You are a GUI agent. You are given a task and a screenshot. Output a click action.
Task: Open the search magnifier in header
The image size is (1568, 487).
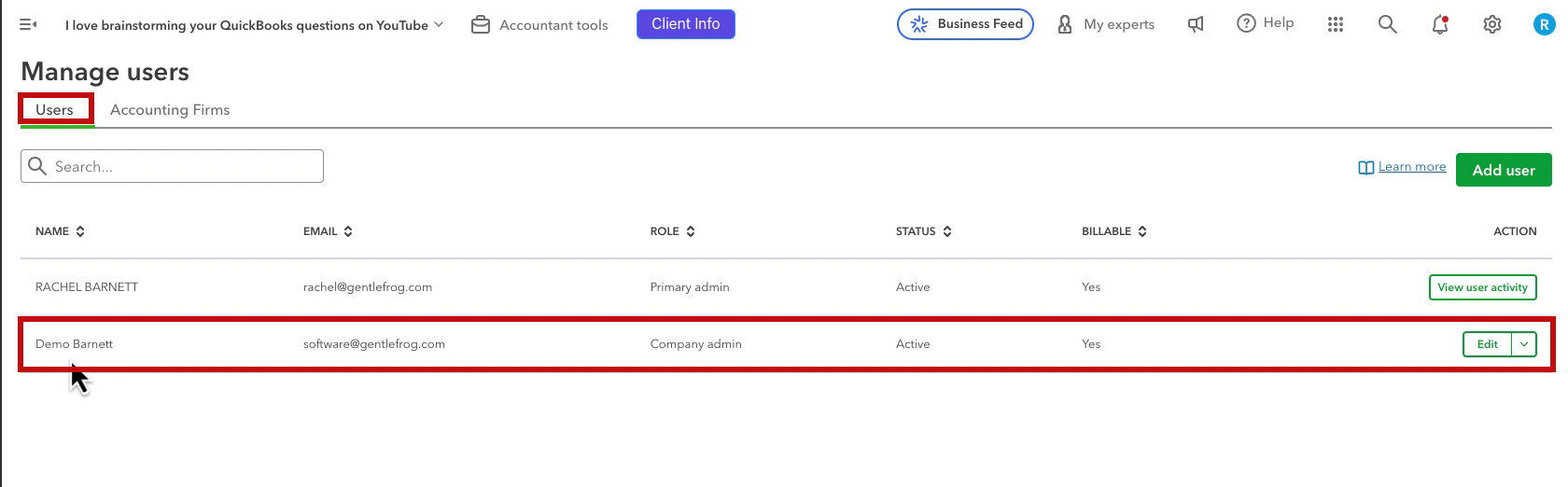point(1388,24)
